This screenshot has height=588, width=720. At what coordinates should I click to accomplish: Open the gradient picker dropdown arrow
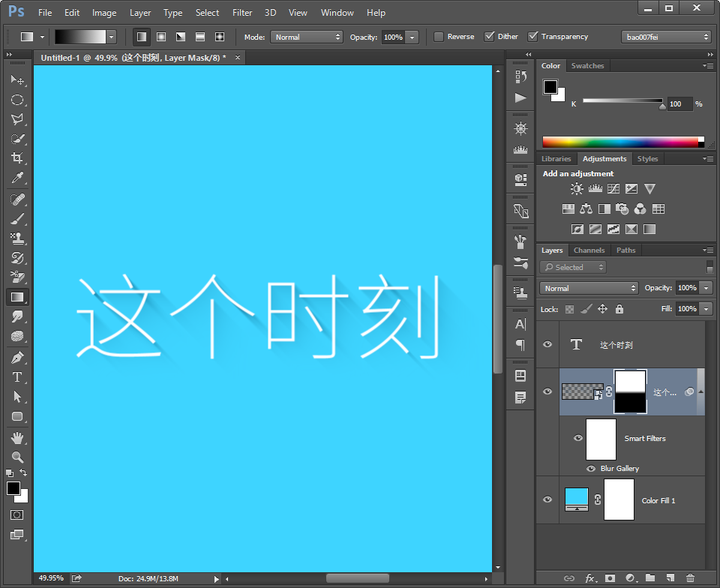click(x=112, y=37)
